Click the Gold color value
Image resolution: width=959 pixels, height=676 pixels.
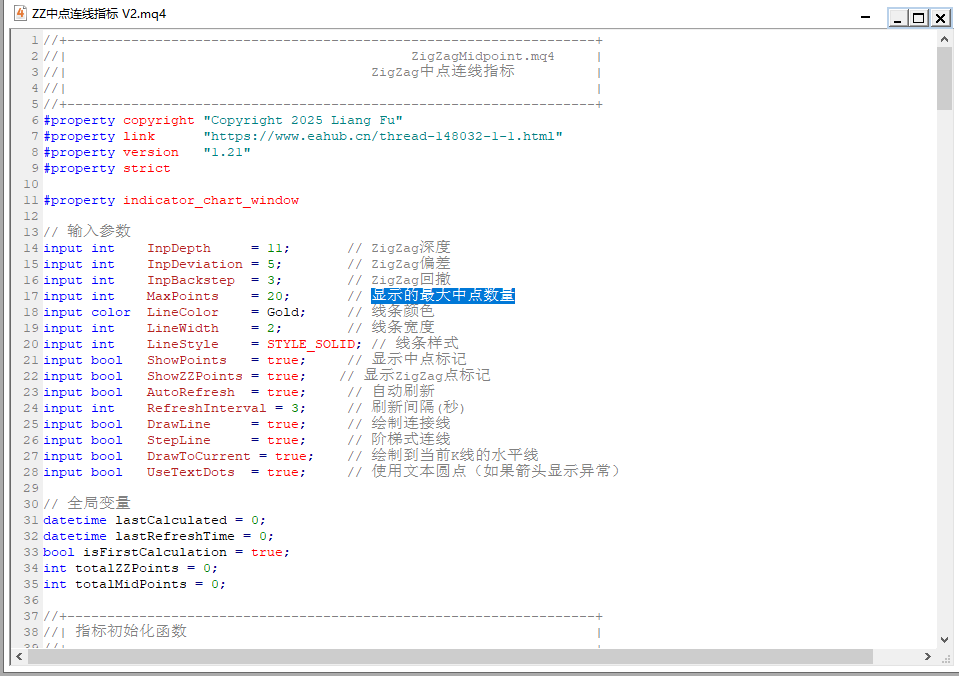coord(283,312)
